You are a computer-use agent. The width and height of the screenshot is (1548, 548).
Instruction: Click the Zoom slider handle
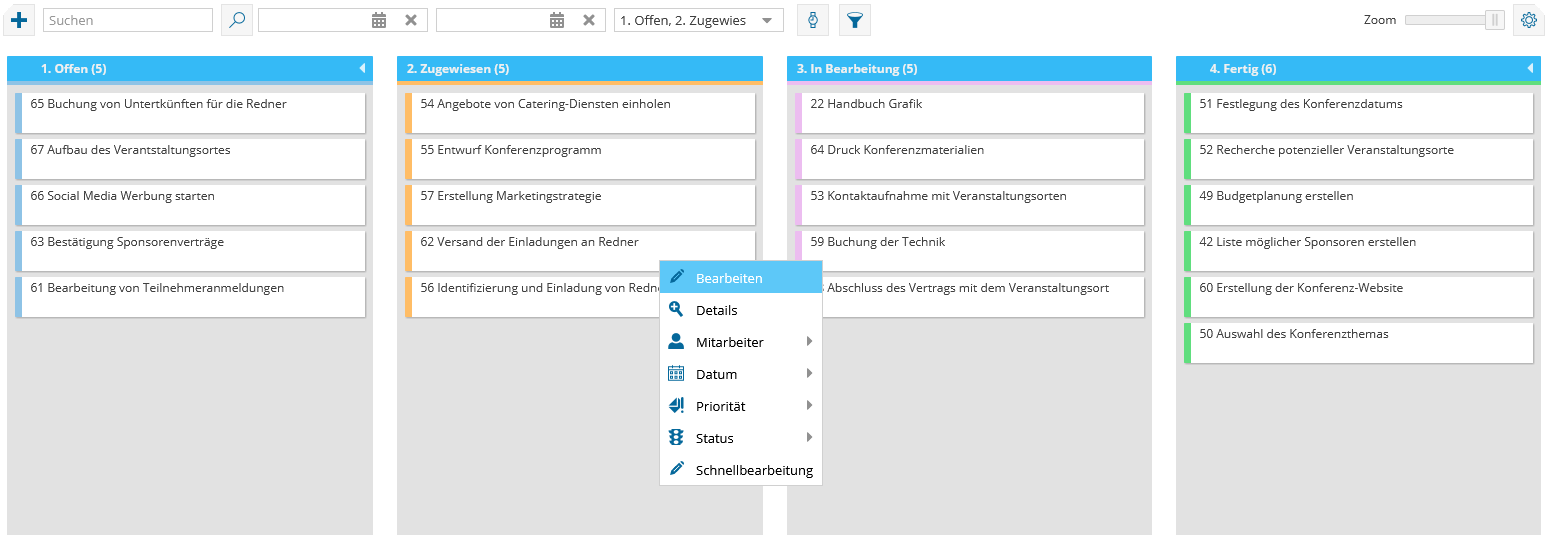(1494, 20)
